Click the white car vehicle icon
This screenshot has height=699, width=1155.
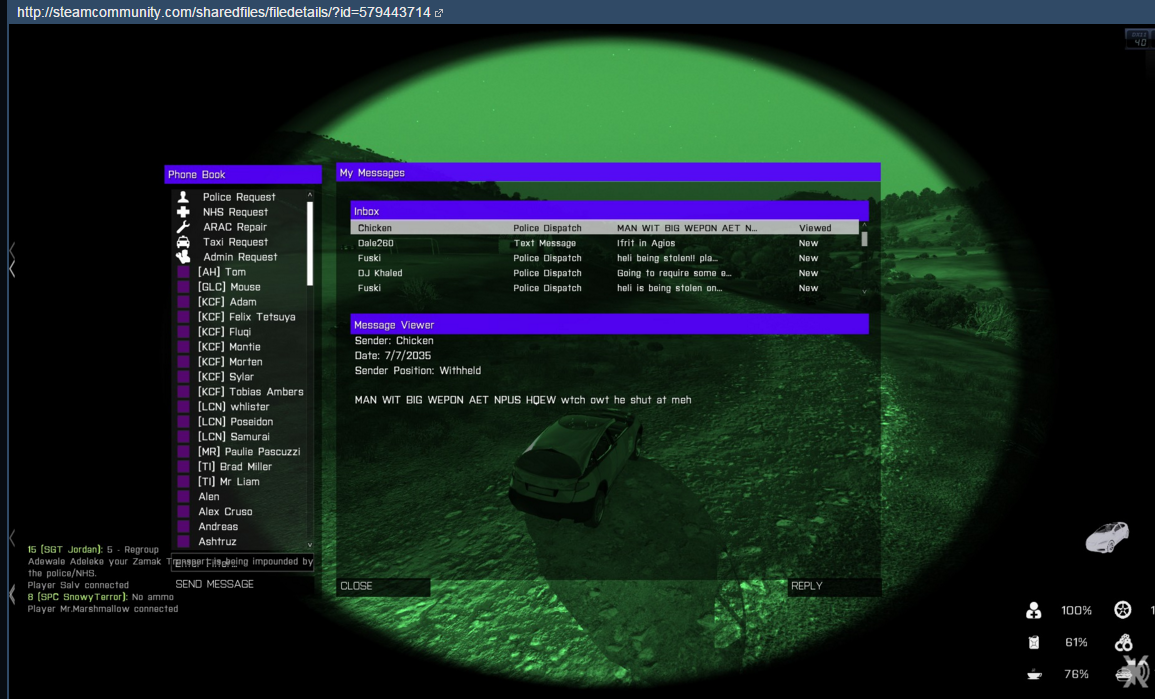point(1107,537)
